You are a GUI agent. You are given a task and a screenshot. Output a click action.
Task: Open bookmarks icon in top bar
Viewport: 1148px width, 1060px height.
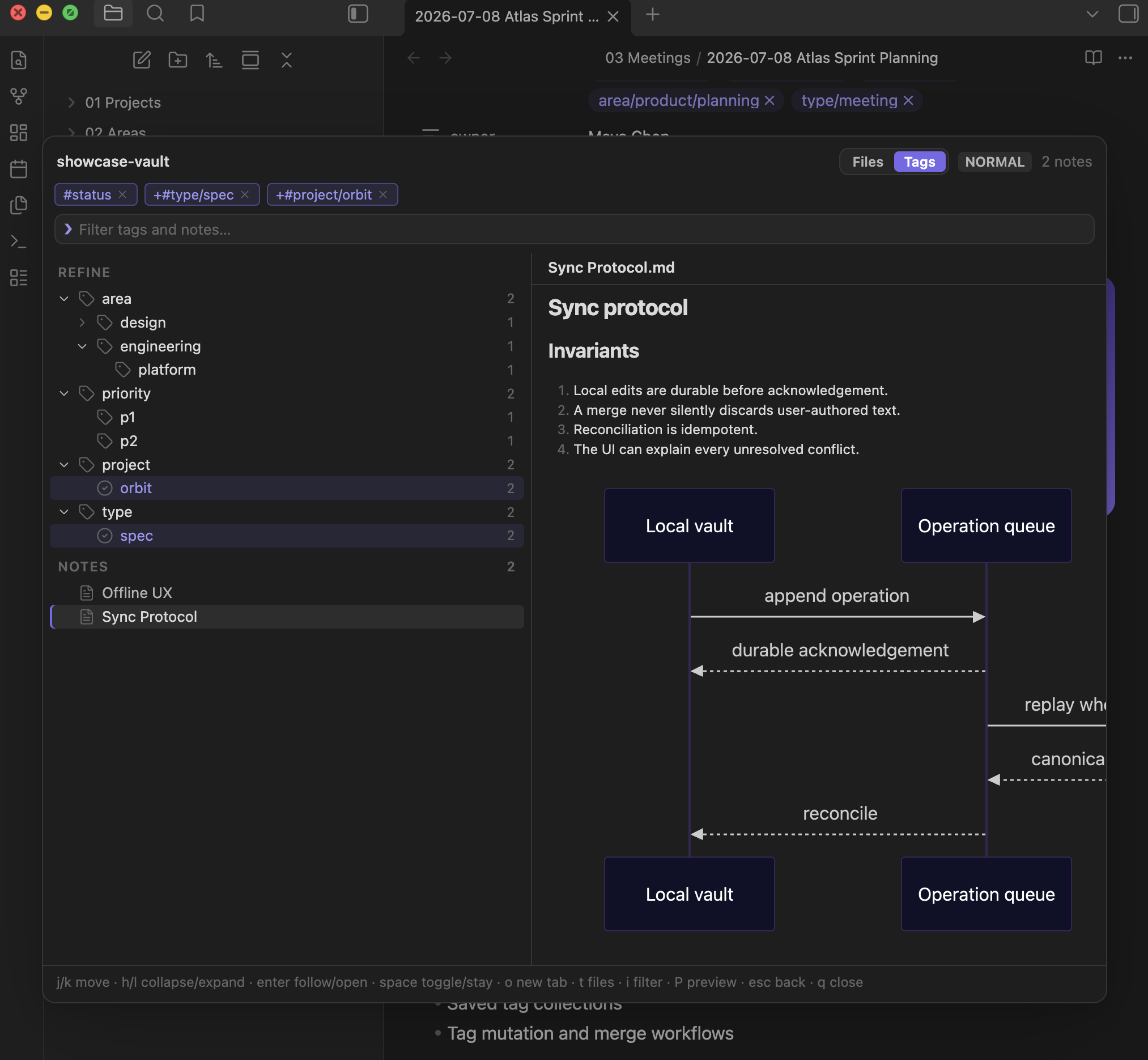197,13
